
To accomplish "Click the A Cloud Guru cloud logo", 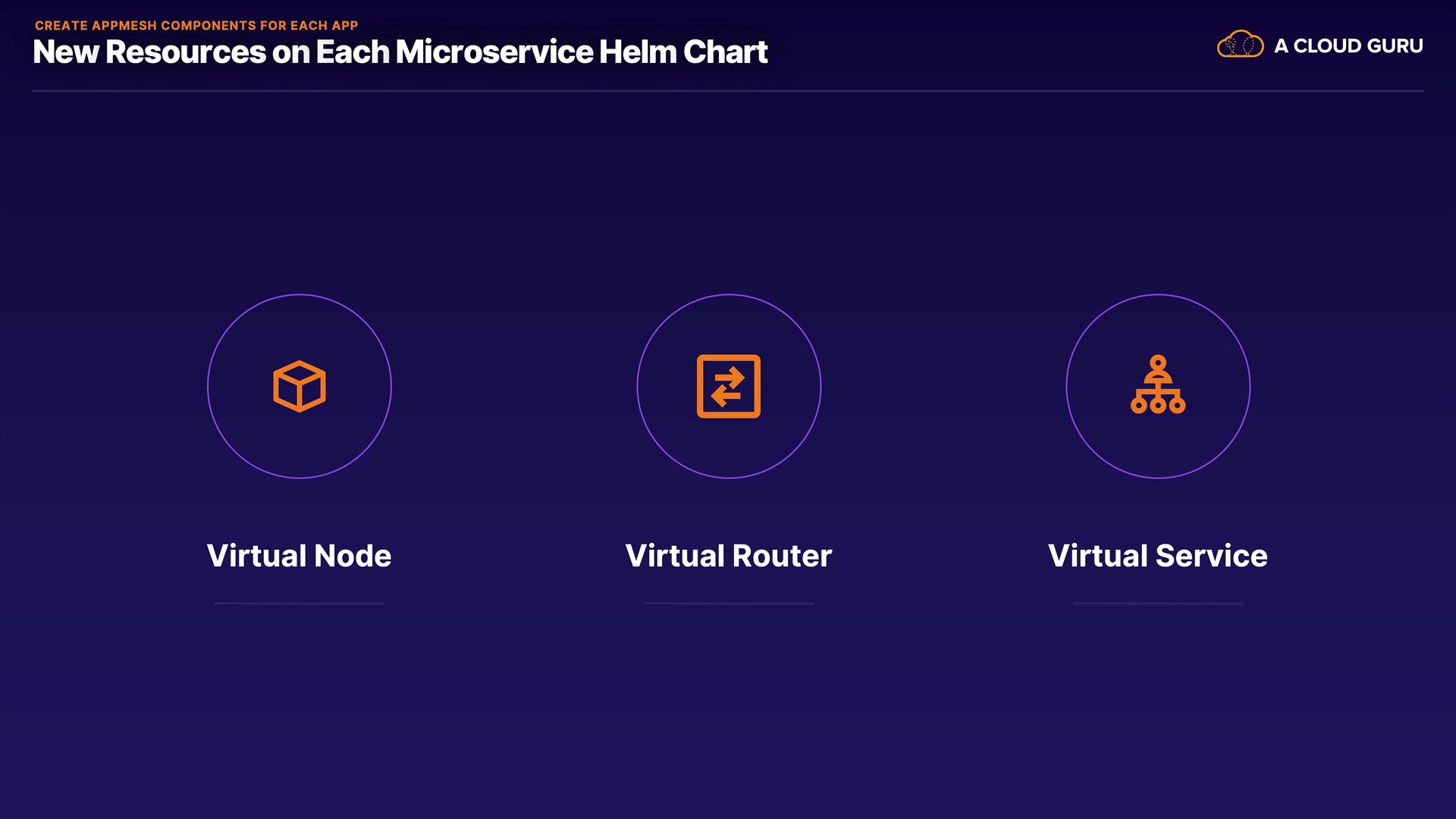I will pos(1240,45).
